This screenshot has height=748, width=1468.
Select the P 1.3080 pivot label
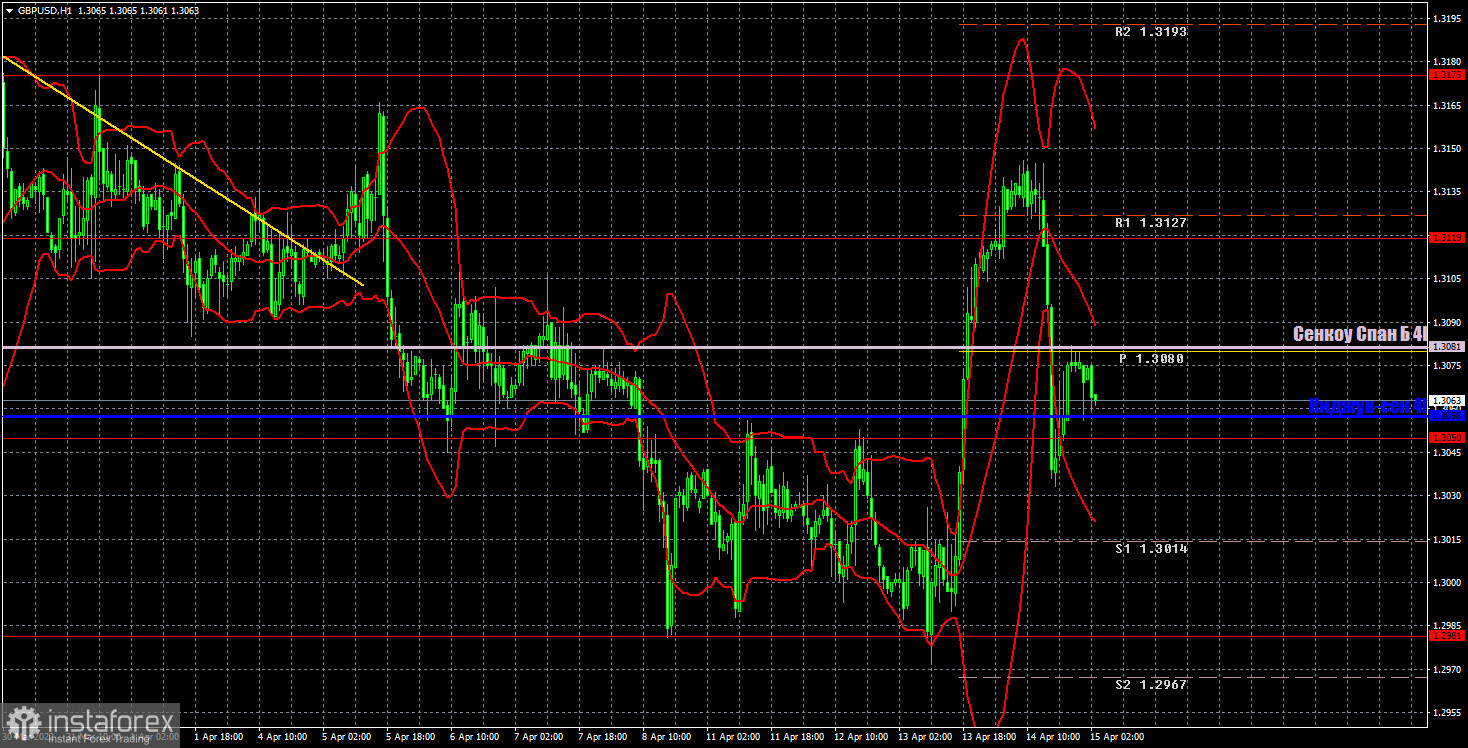pyautogui.click(x=1151, y=358)
